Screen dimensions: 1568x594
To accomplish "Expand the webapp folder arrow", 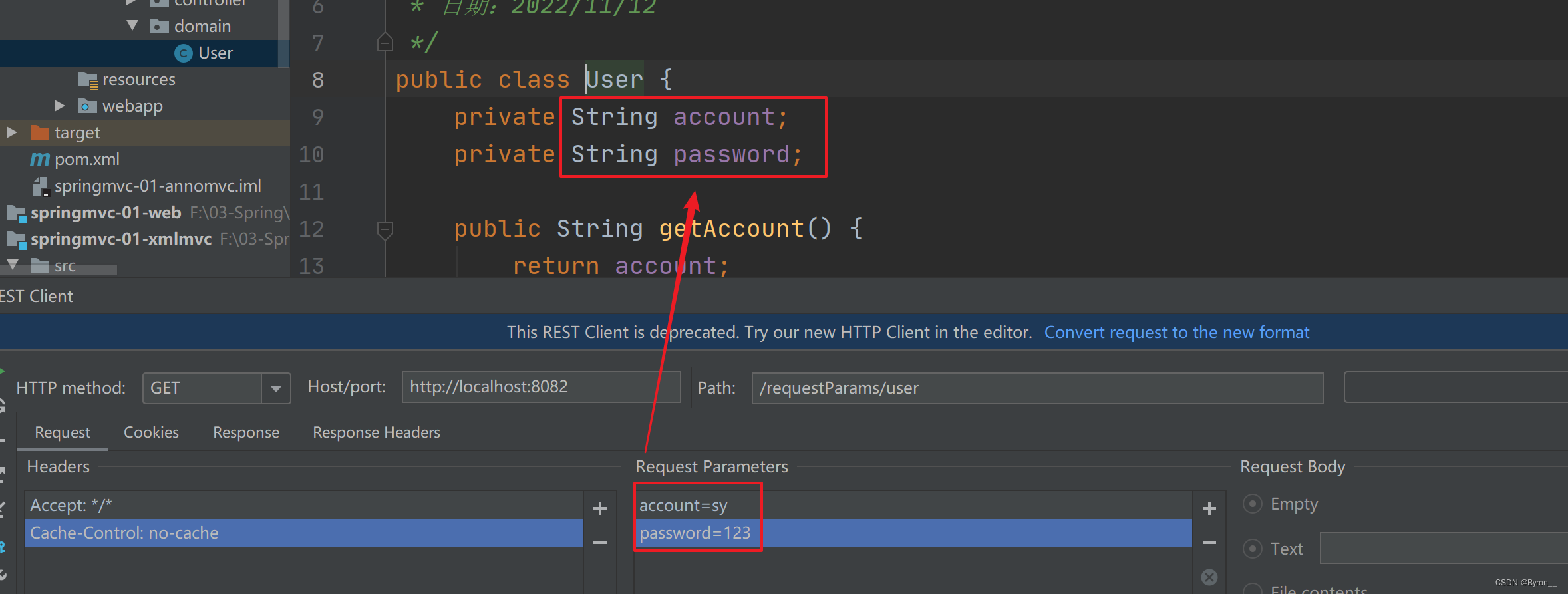I will tap(60, 106).
